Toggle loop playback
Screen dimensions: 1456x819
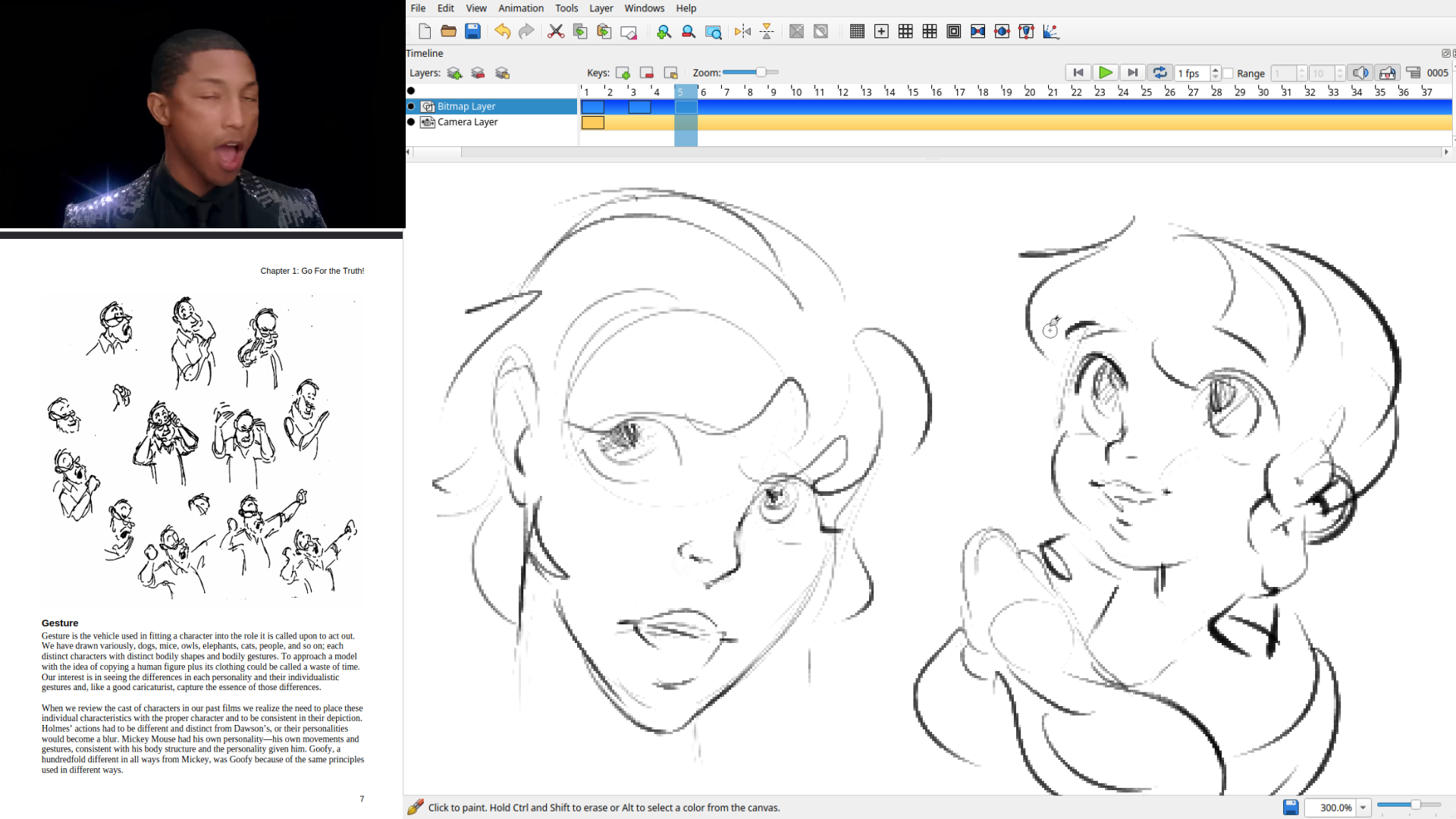point(1159,73)
